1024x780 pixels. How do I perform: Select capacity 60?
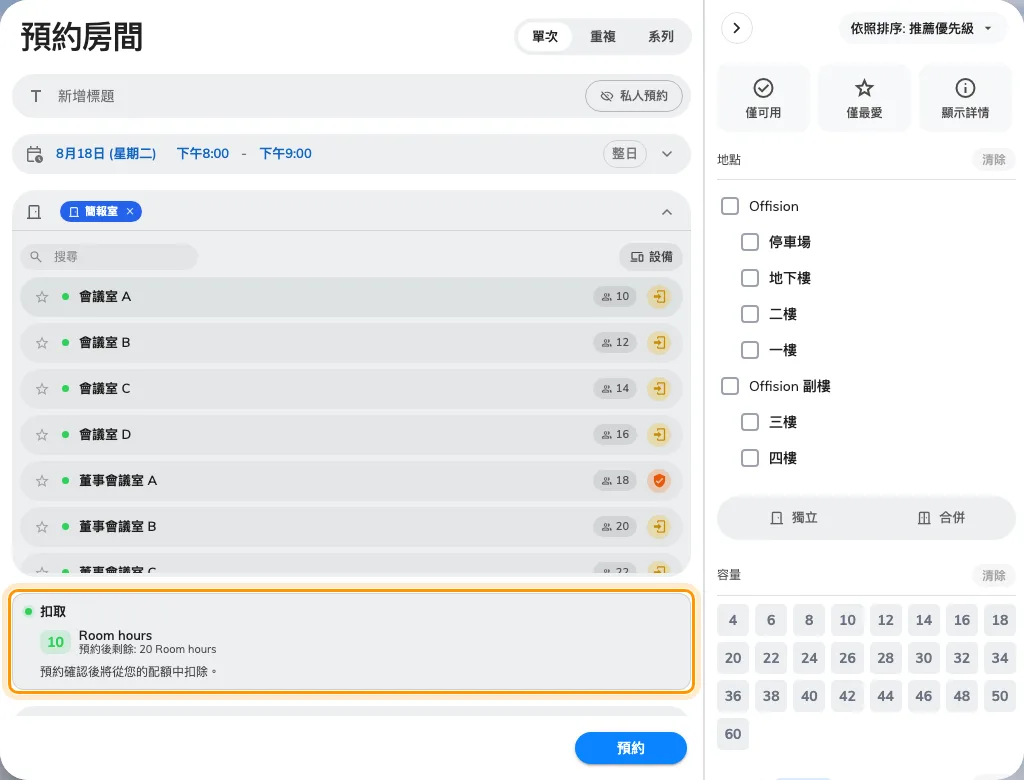(733, 734)
